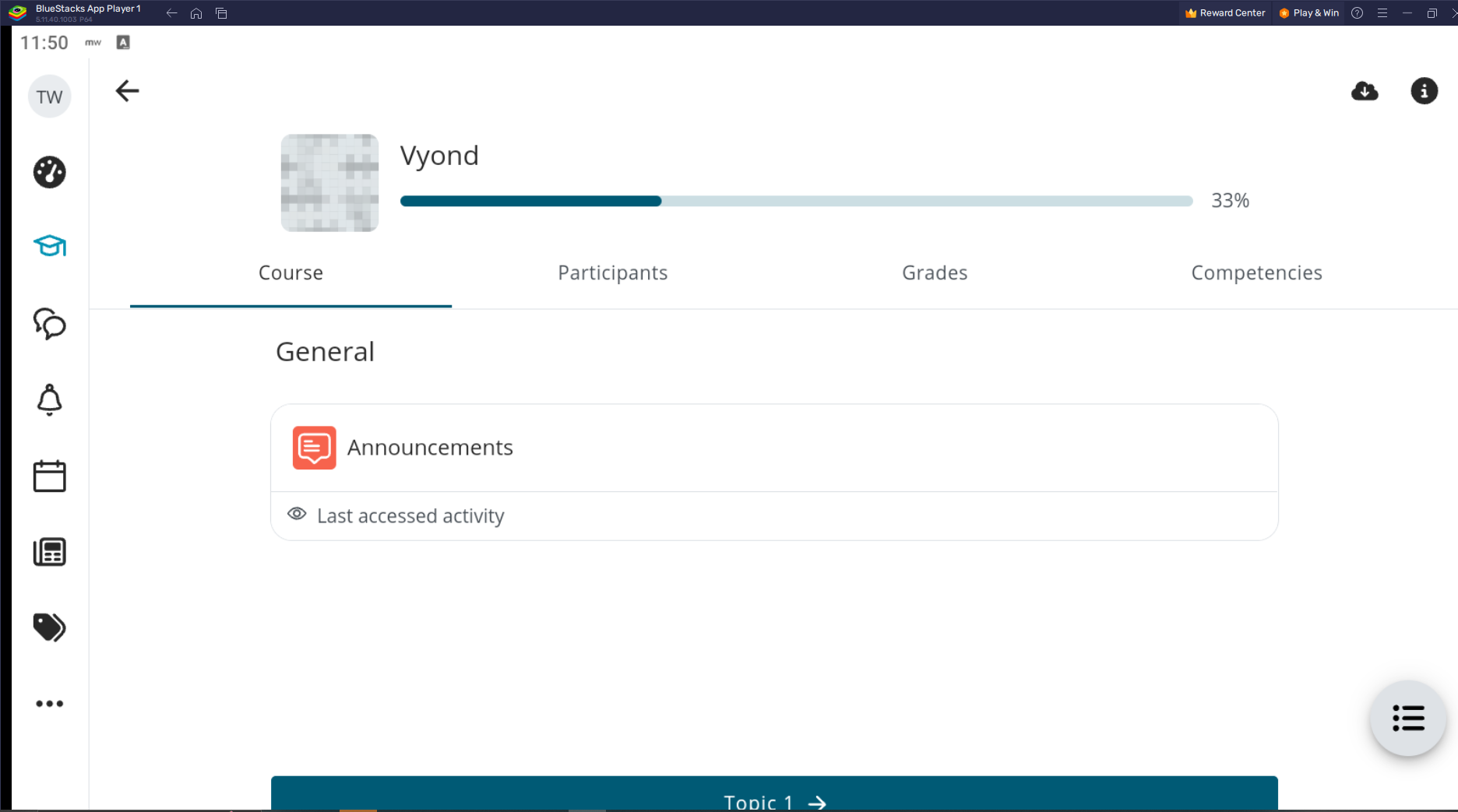Viewport: 1458px width, 812px height.
Task: Click the Vyond course progress bar
Action: tap(796, 201)
